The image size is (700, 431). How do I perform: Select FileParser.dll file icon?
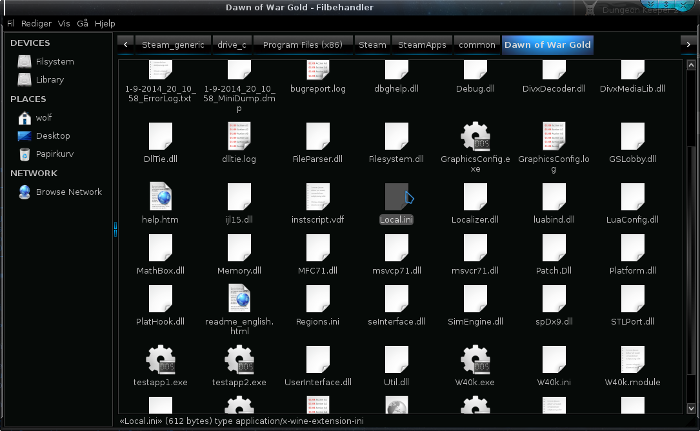[318, 136]
